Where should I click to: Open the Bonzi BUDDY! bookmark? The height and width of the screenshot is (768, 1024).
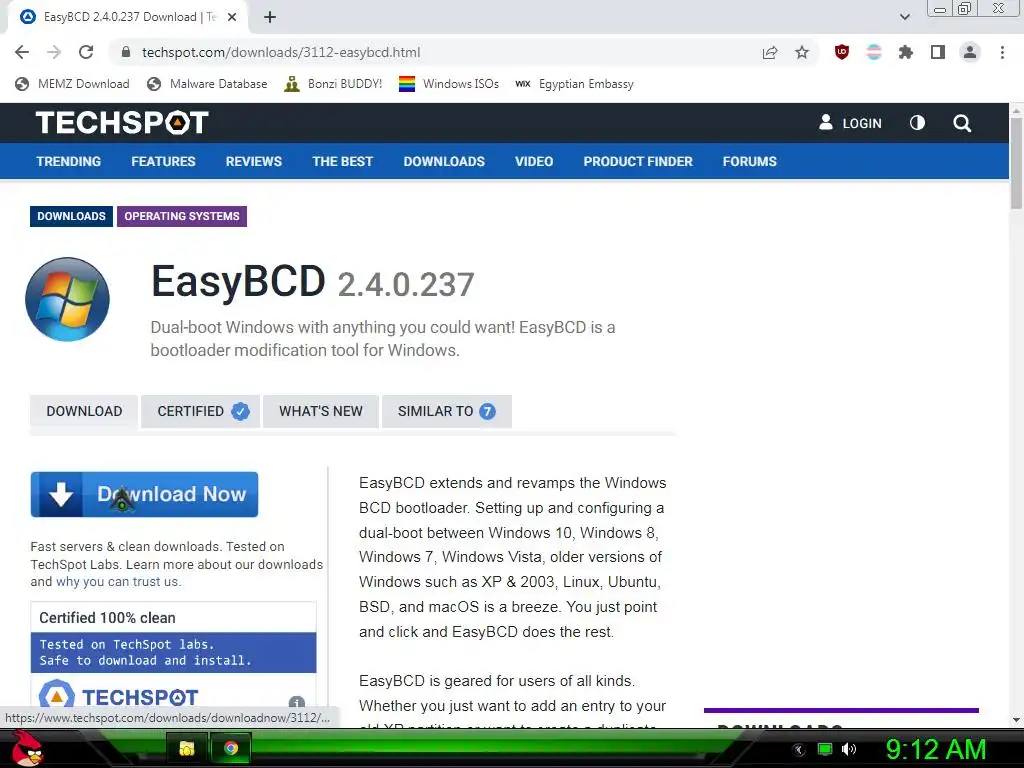pyautogui.click(x=333, y=84)
